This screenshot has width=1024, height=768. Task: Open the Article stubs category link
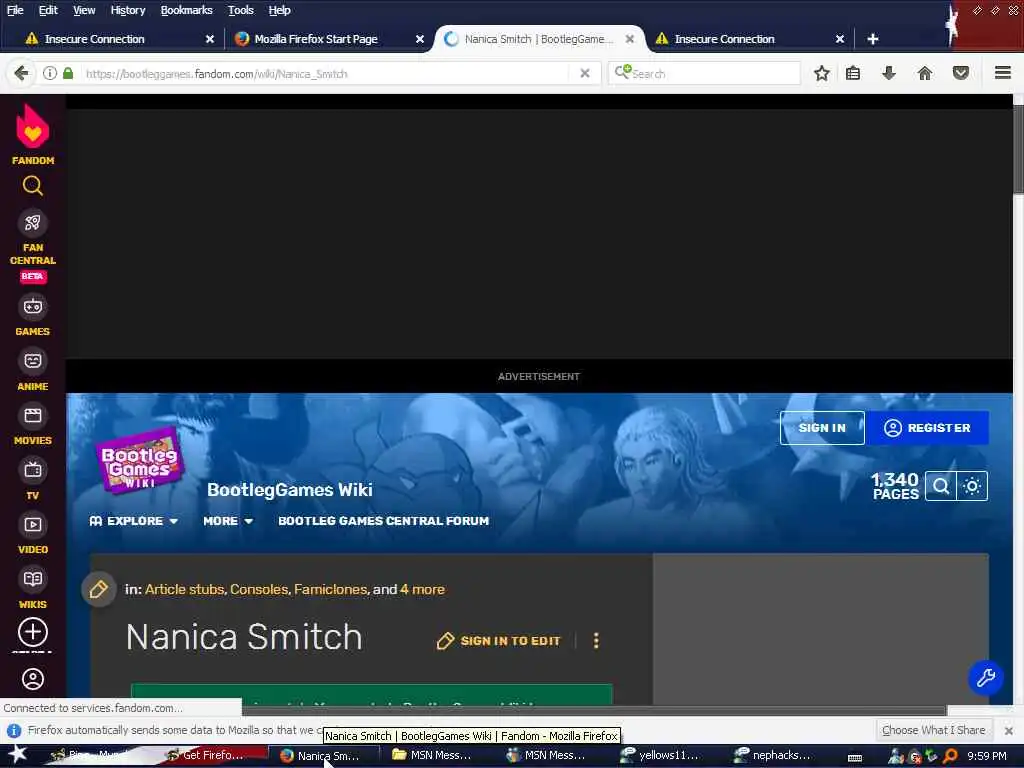184,590
